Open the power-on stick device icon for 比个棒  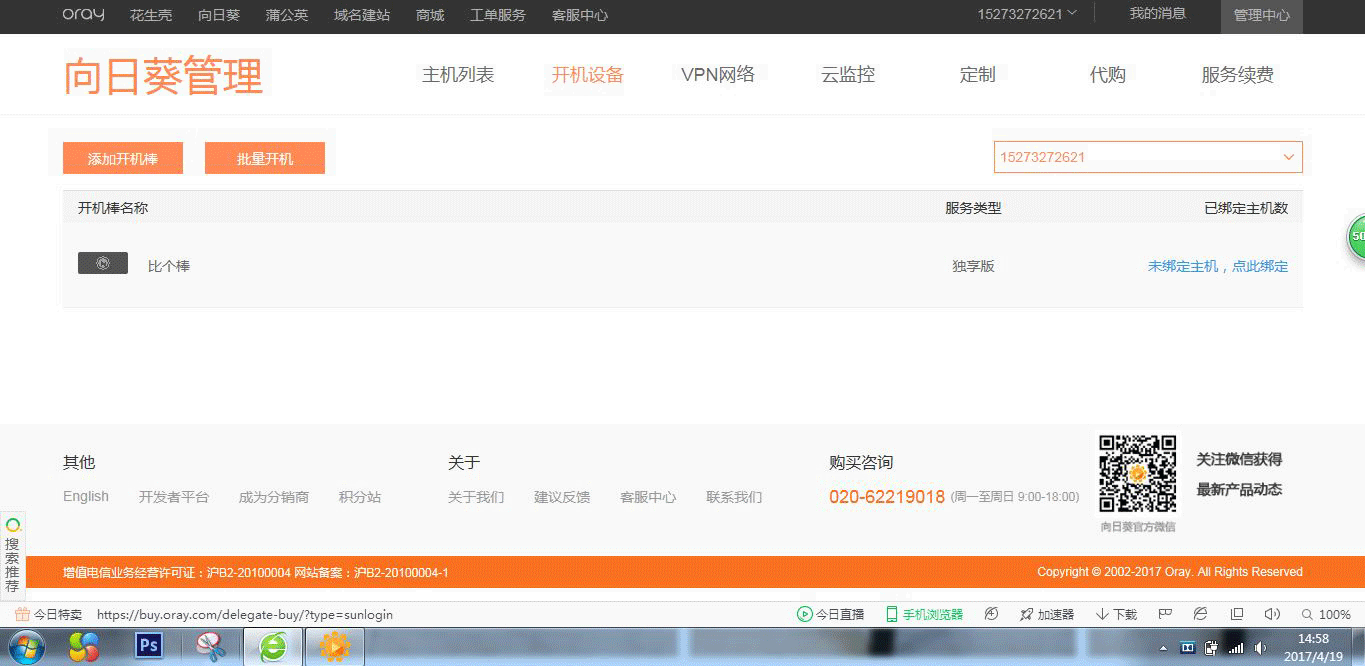pyautogui.click(x=103, y=264)
